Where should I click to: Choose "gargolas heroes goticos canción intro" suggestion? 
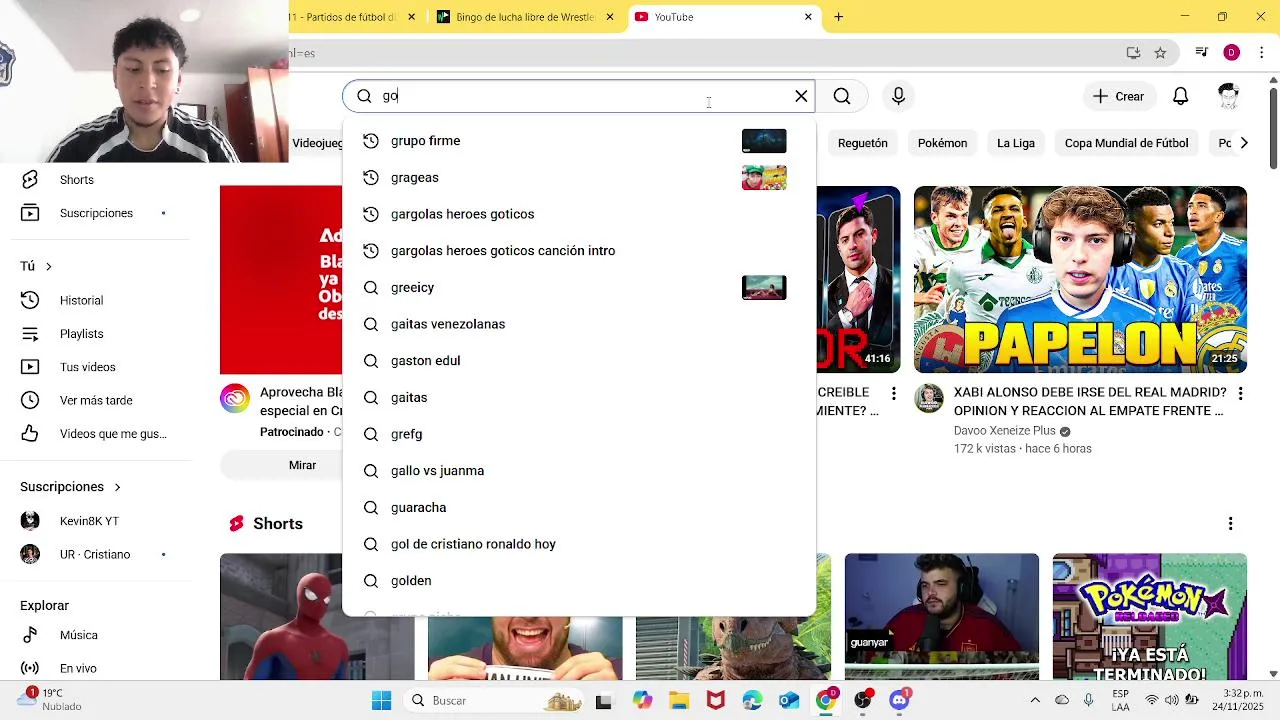(579, 251)
